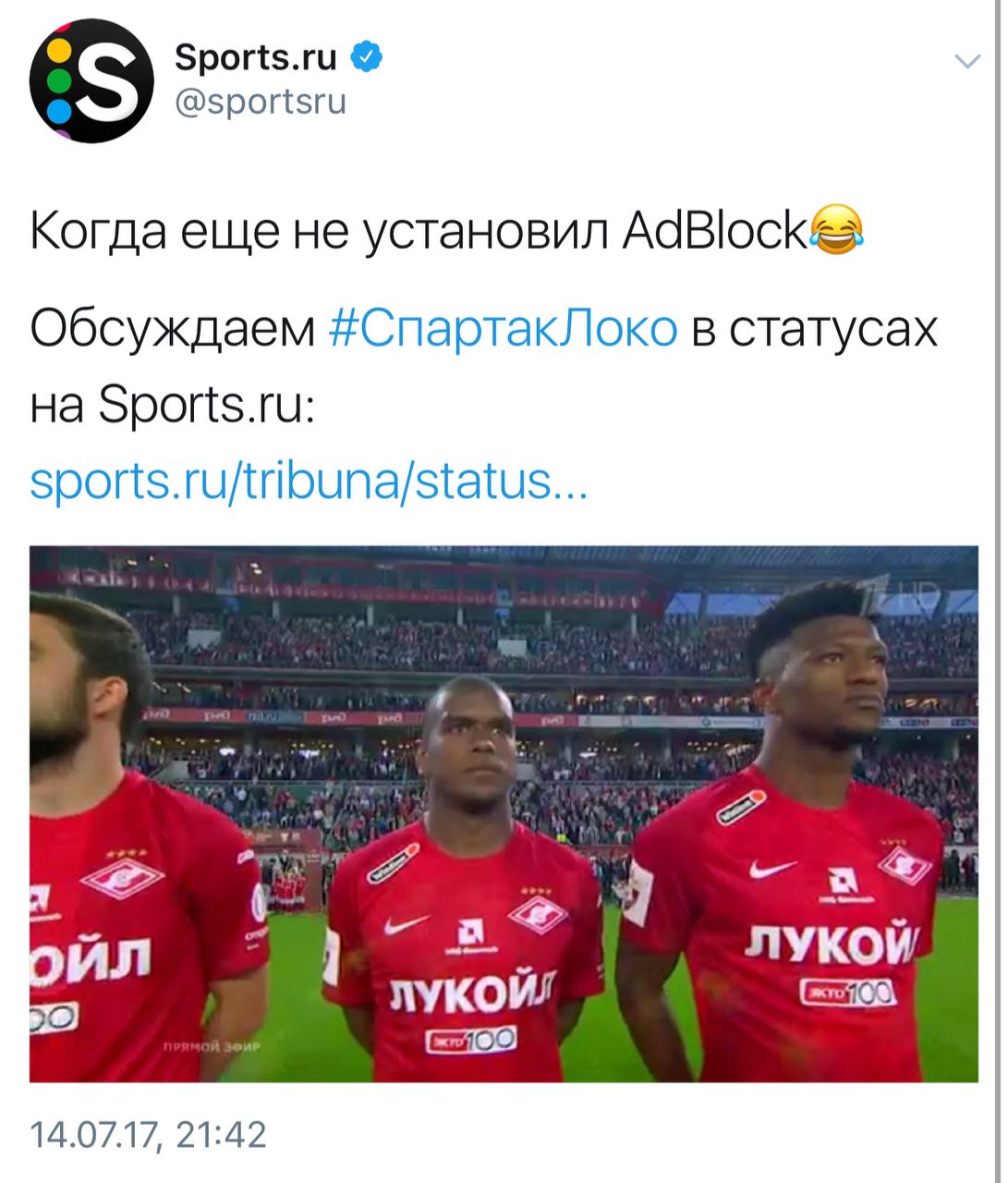Click center player's Spartak crest
The width and height of the screenshot is (1008, 1183).
point(537,914)
